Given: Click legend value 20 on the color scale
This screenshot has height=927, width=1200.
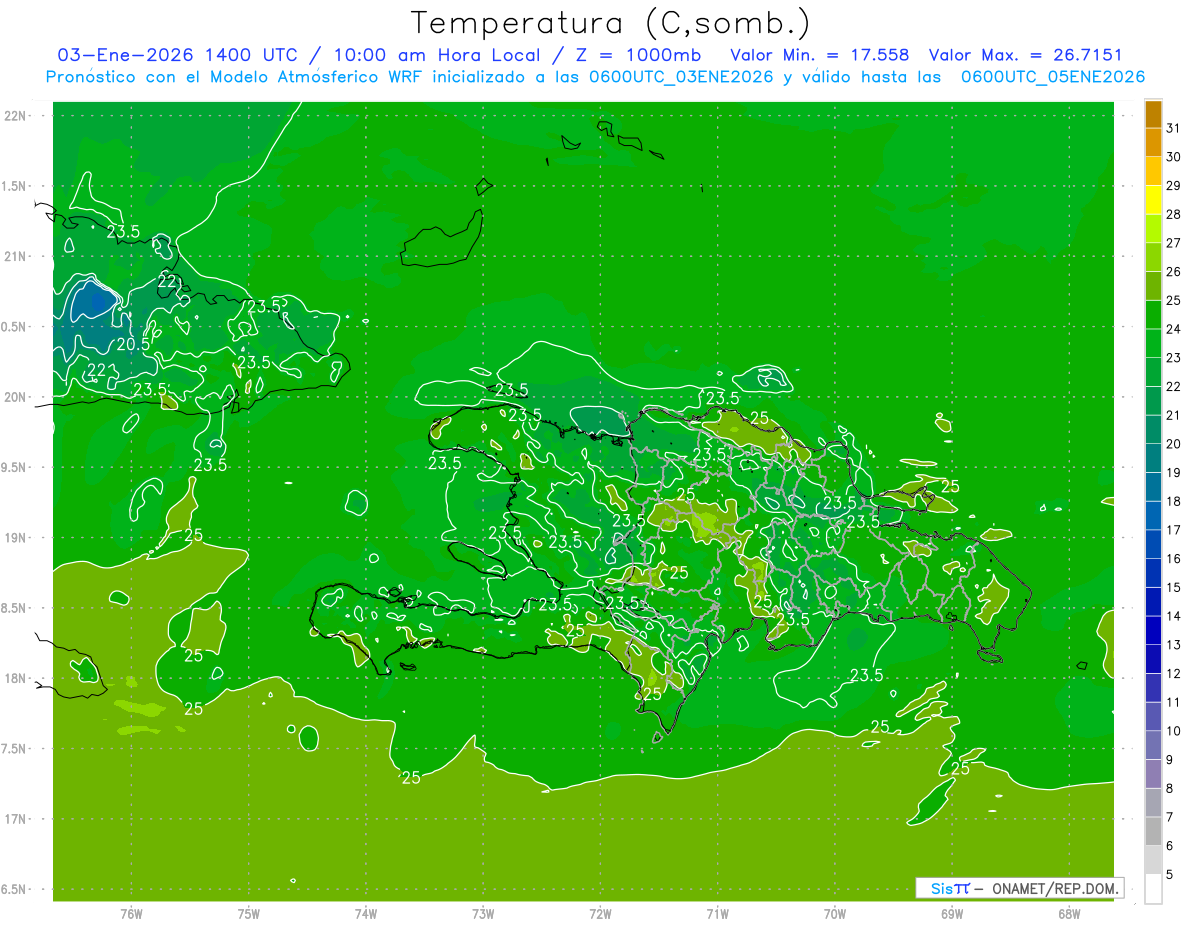Looking at the screenshot, I should tap(1174, 444).
